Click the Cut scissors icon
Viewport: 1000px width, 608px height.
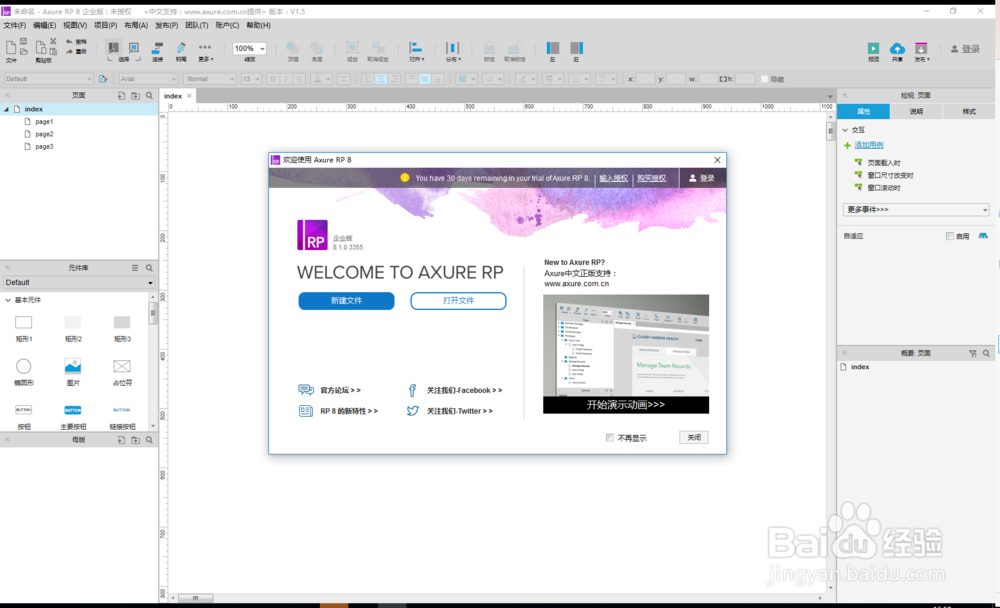53,41
